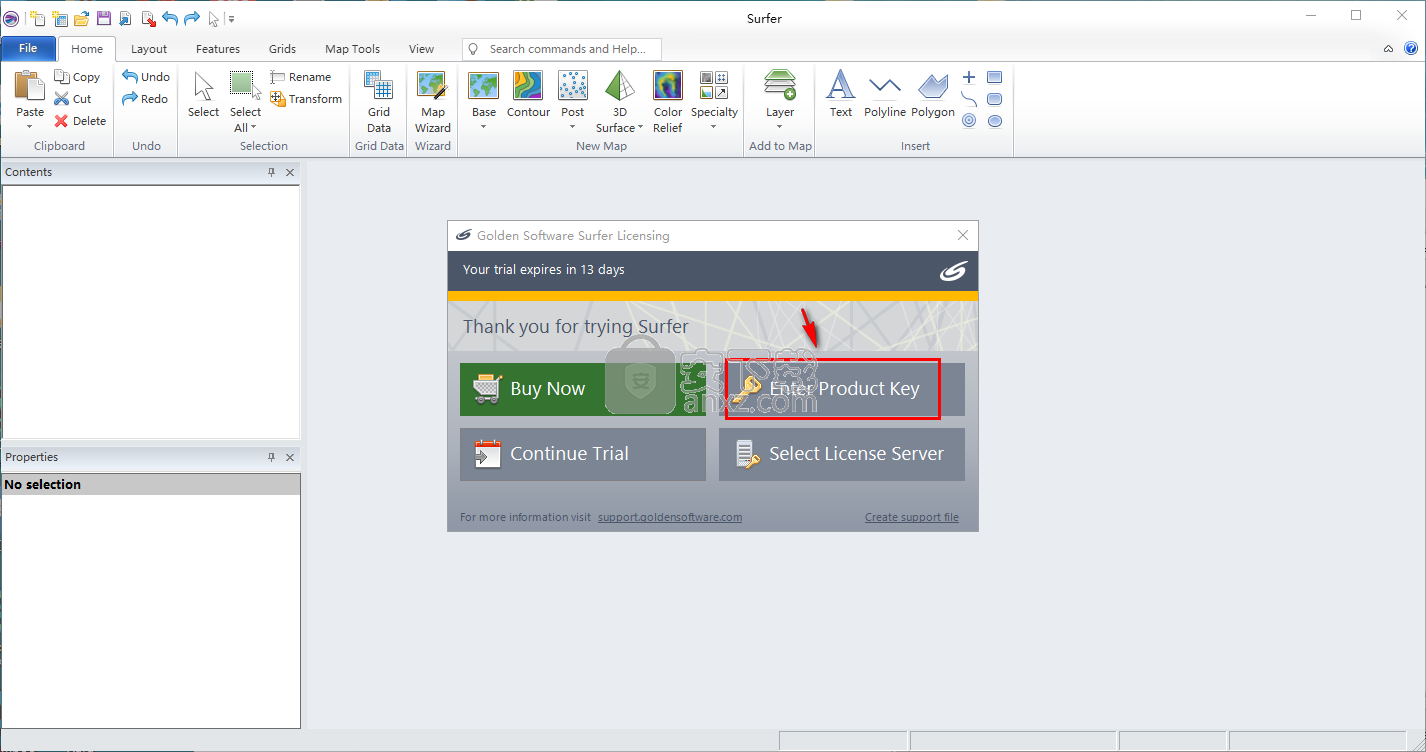This screenshot has width=1426, height=752.
Task: Switch to the Home tab
Action: tap(87, 49)
